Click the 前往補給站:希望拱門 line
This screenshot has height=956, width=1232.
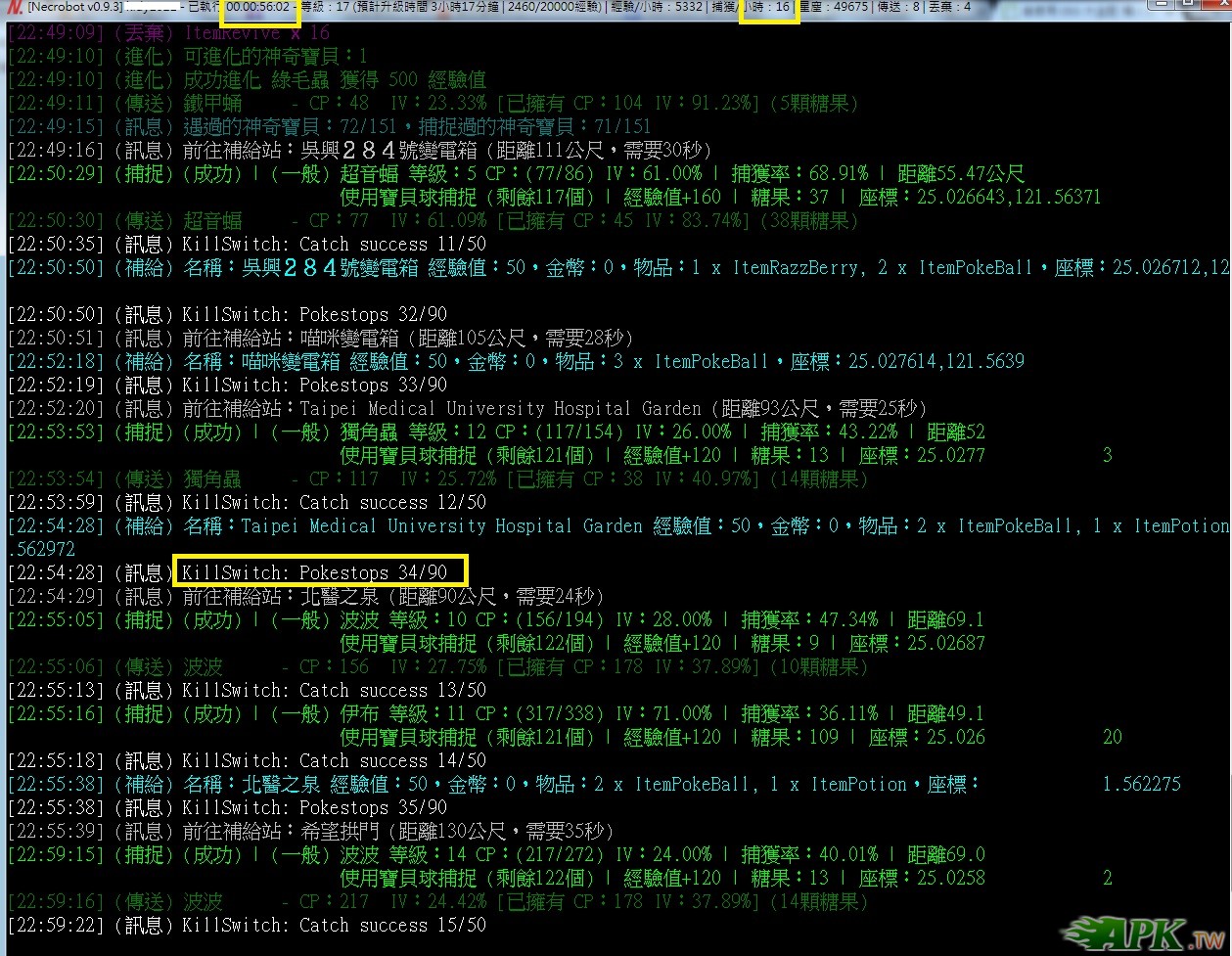click(x=310, y=832)
